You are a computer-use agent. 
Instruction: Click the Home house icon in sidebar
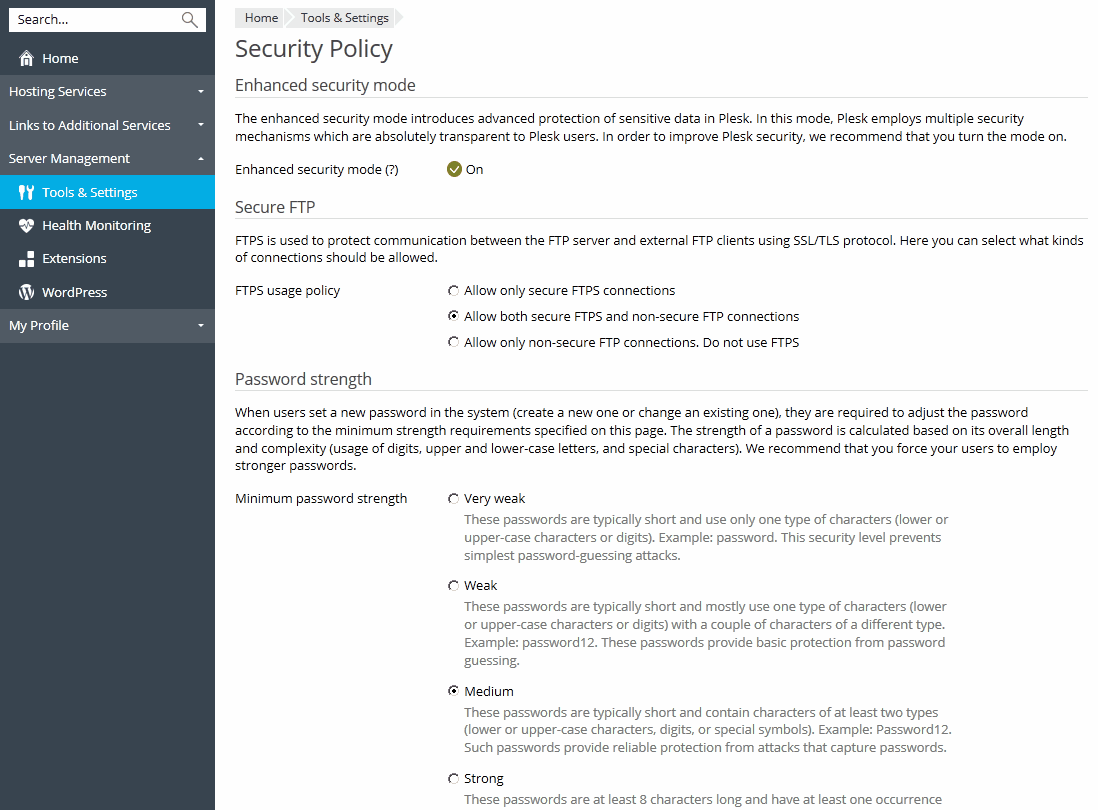27,59
